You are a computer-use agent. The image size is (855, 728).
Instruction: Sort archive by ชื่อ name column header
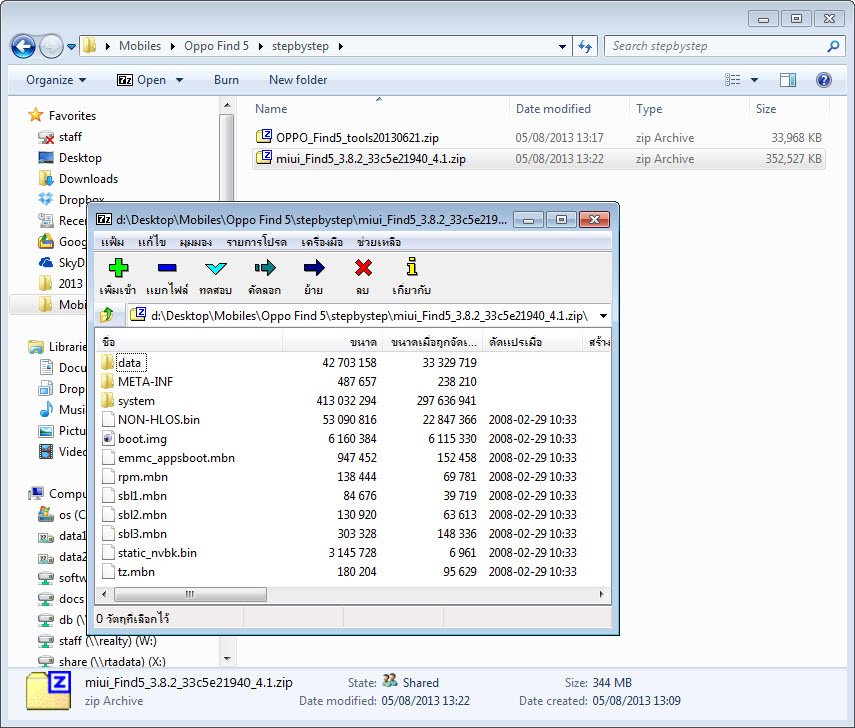[189, 342]
